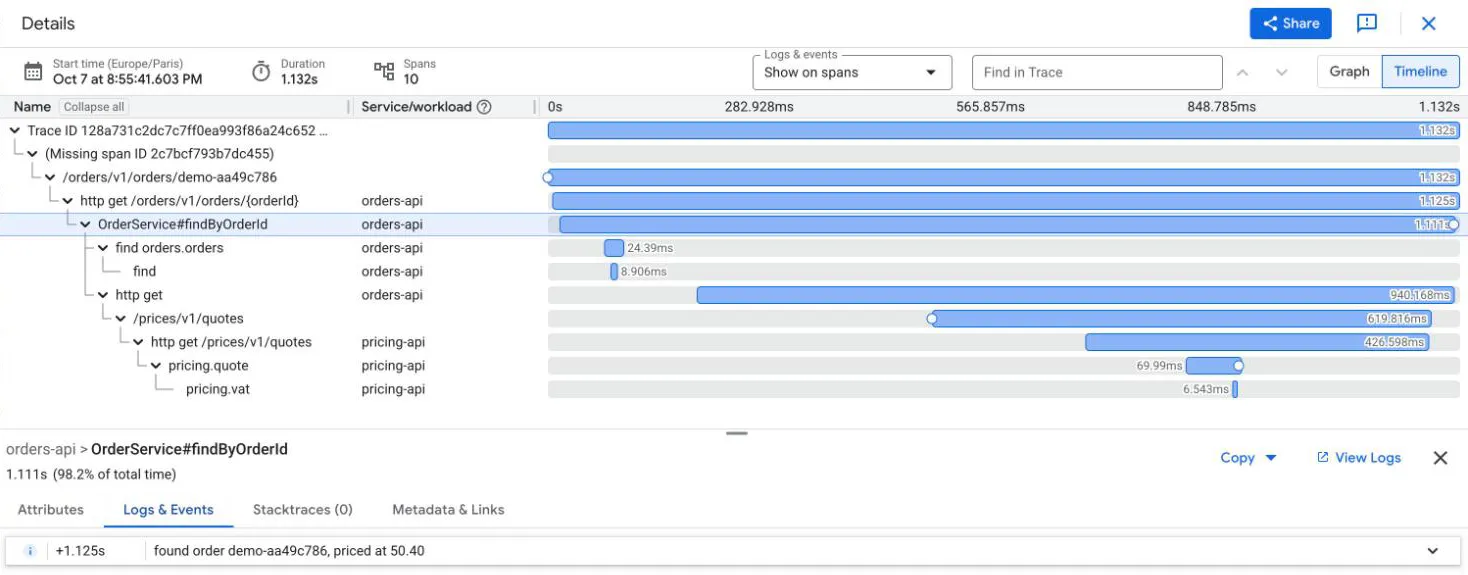Collapse OrderService#findByOrderId span
Viewport: 1468px width, 575px height.
[x=86, y=225]
